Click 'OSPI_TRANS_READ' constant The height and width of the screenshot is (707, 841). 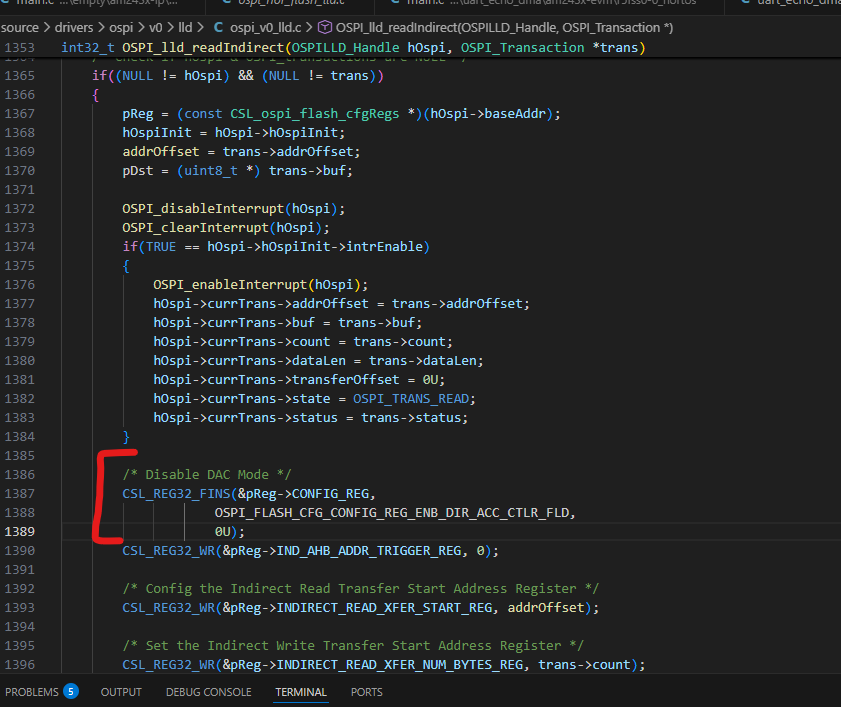point(411,399)
